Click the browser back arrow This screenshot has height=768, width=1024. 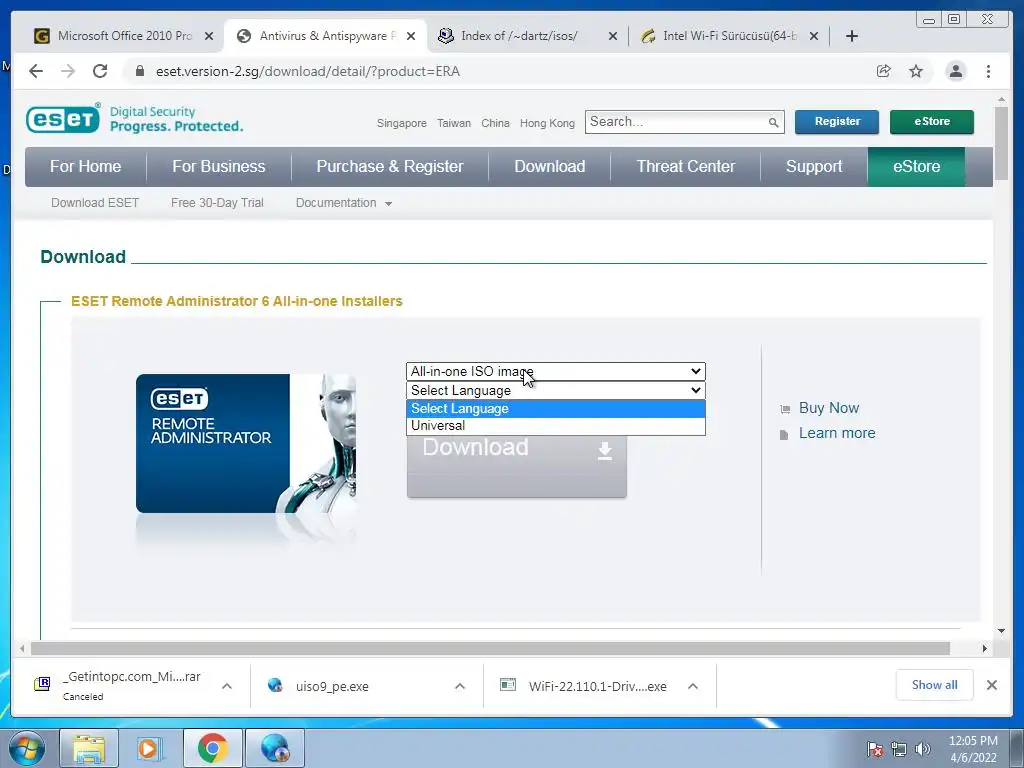[36, 71]
